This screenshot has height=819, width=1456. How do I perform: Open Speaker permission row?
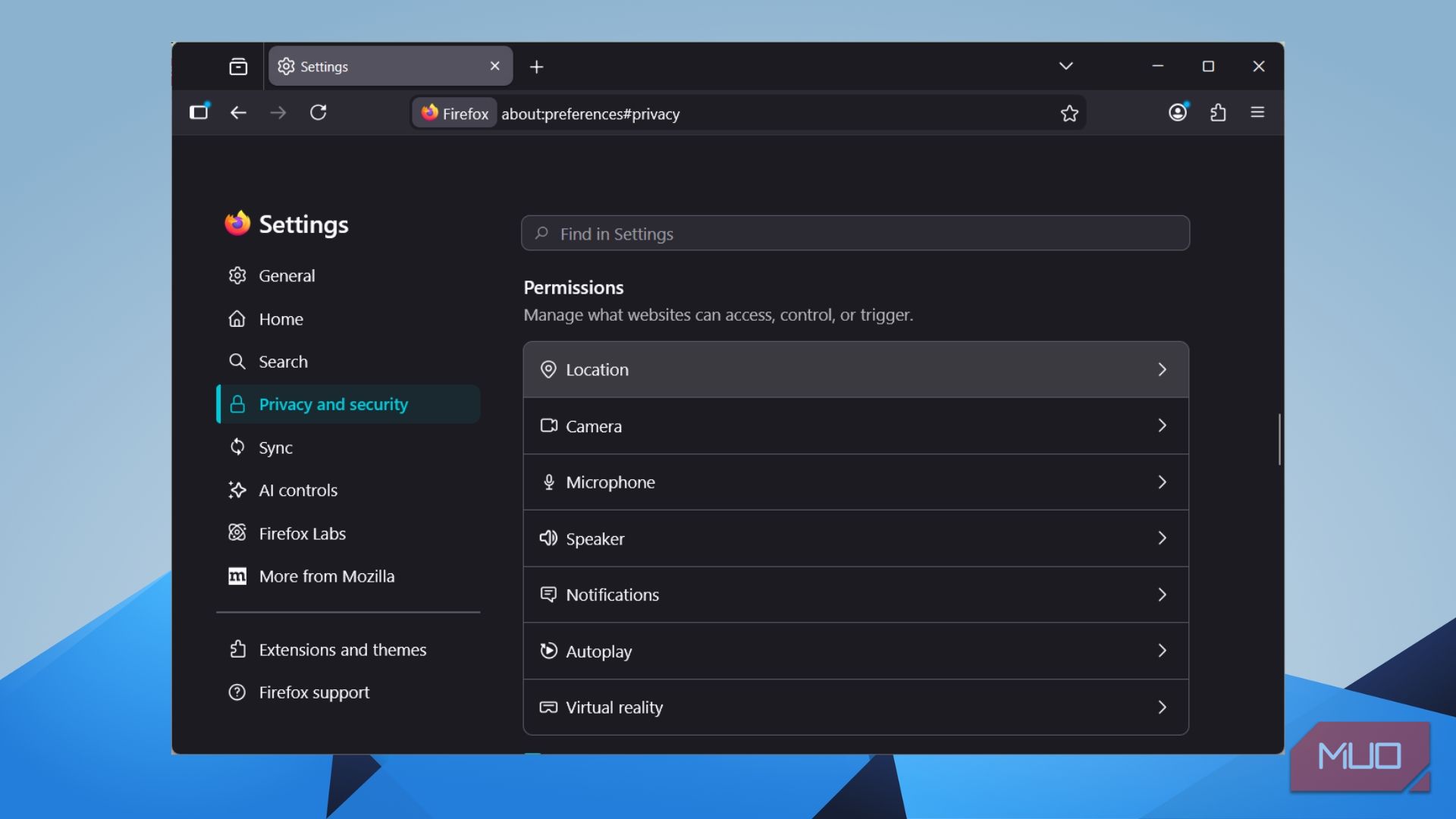pos(855,538)
